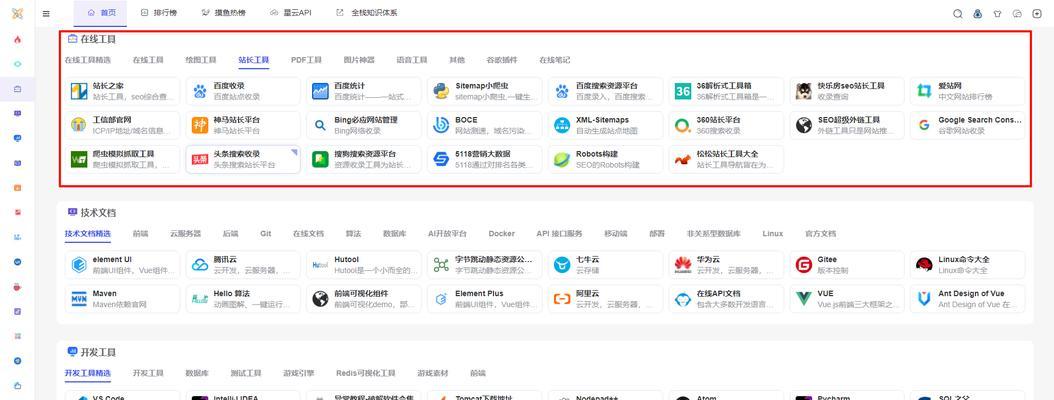Image resolution: width=1054 pixels, height=400 pixels.
Task: Select the Git documentation tab
Action: click(266, 234)
